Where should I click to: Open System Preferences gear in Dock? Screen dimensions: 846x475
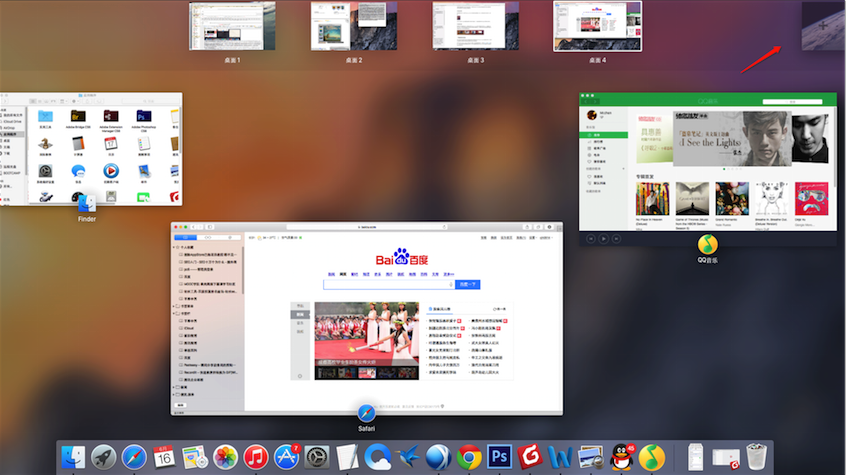(x=317, y=457)
